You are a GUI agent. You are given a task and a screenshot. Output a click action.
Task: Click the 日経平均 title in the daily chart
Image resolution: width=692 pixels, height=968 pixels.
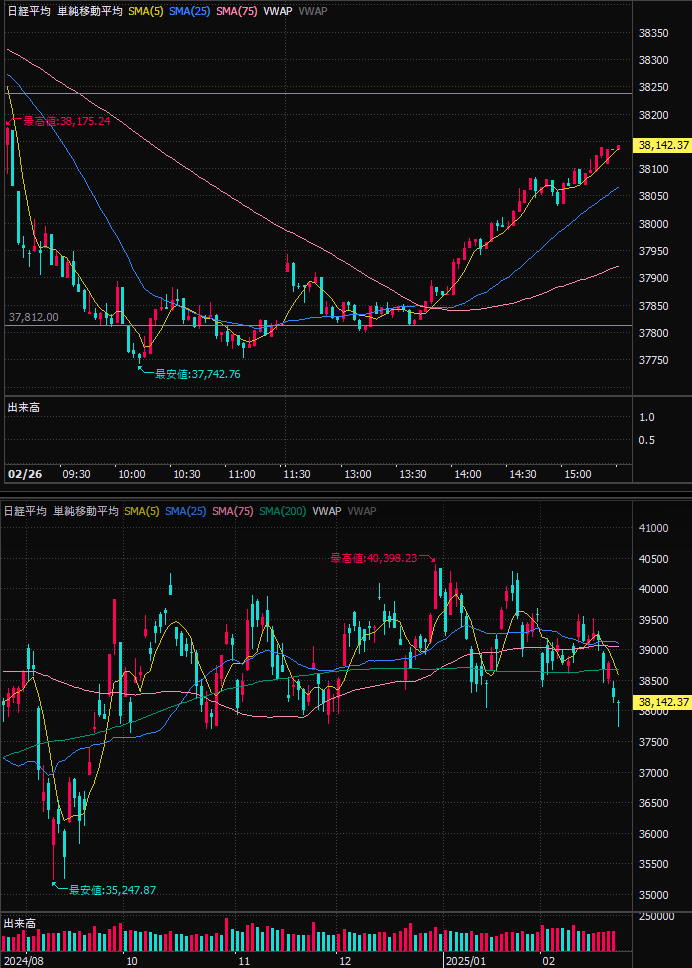[x=25, y=511]
